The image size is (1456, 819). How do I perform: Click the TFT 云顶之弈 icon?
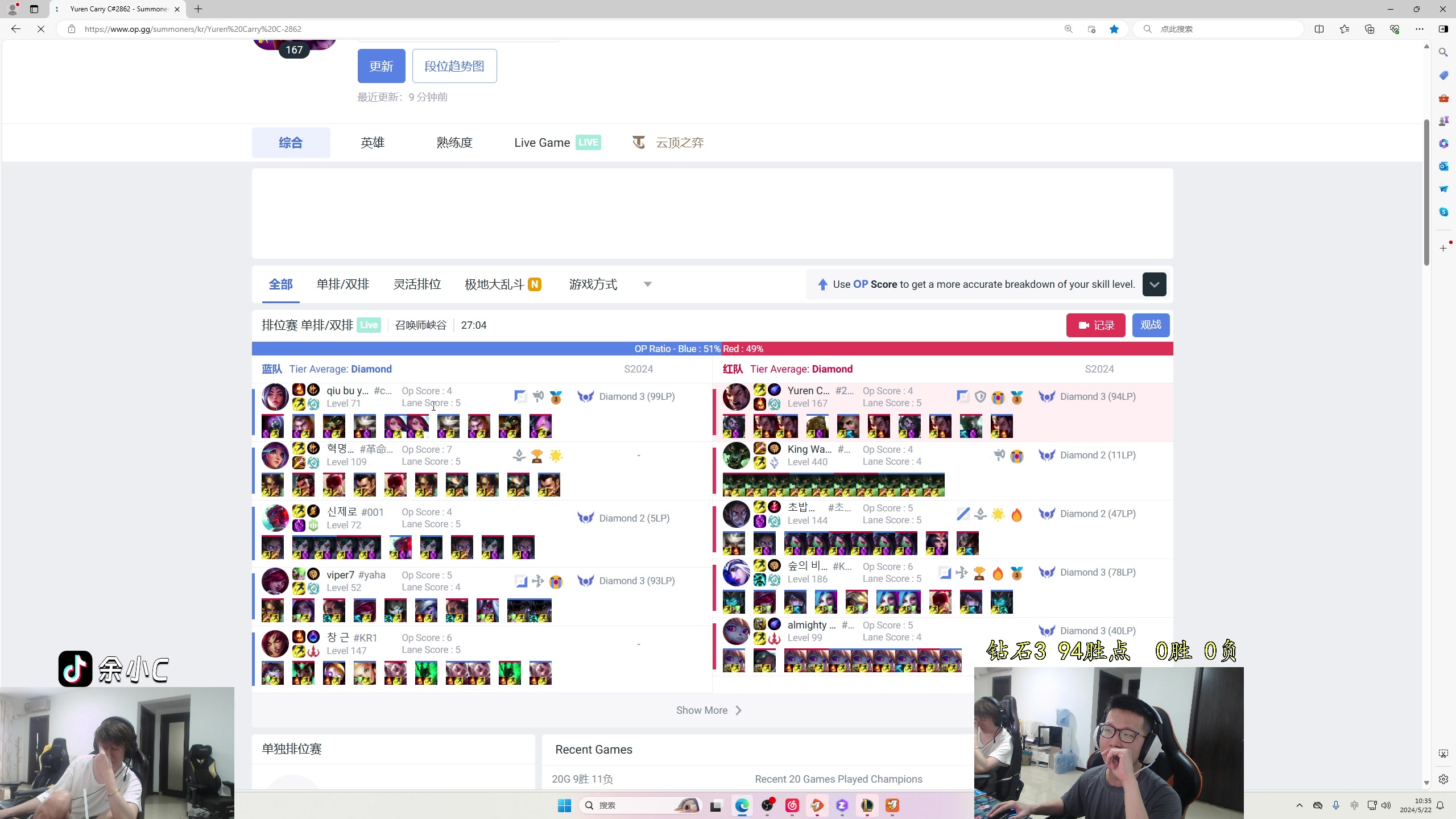639,143
